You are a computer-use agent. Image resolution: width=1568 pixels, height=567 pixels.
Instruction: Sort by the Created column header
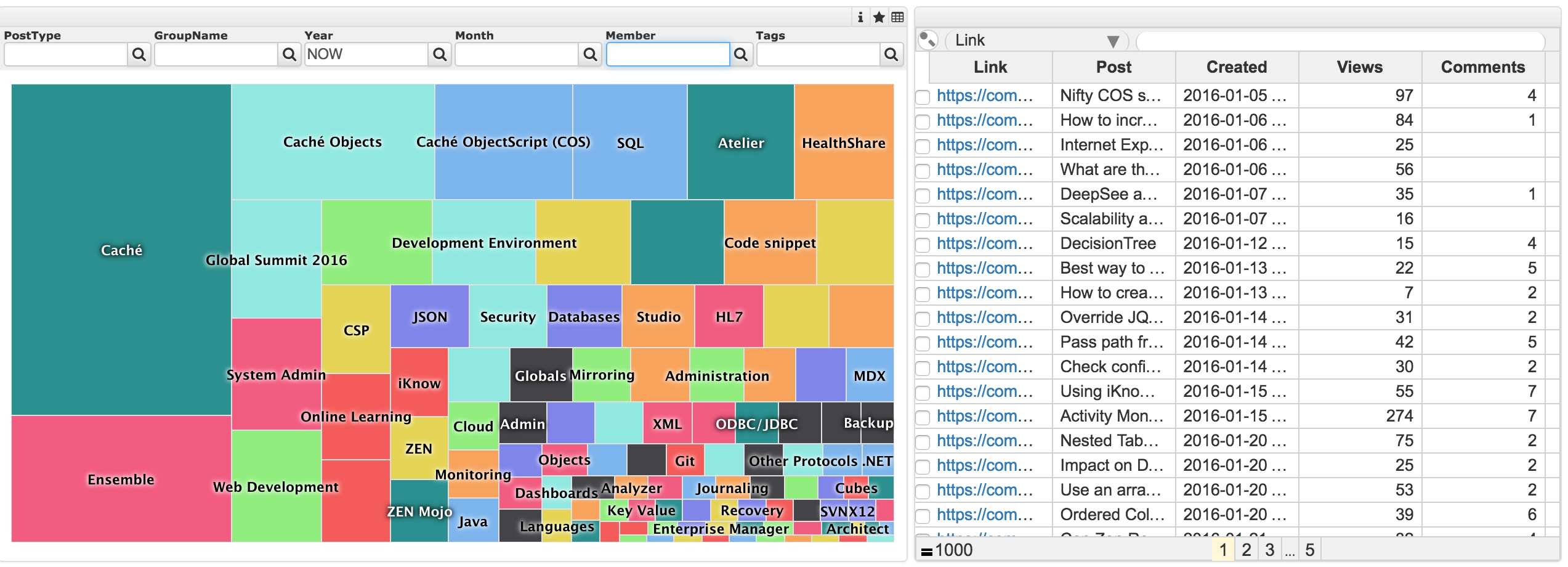(1237, 67)
